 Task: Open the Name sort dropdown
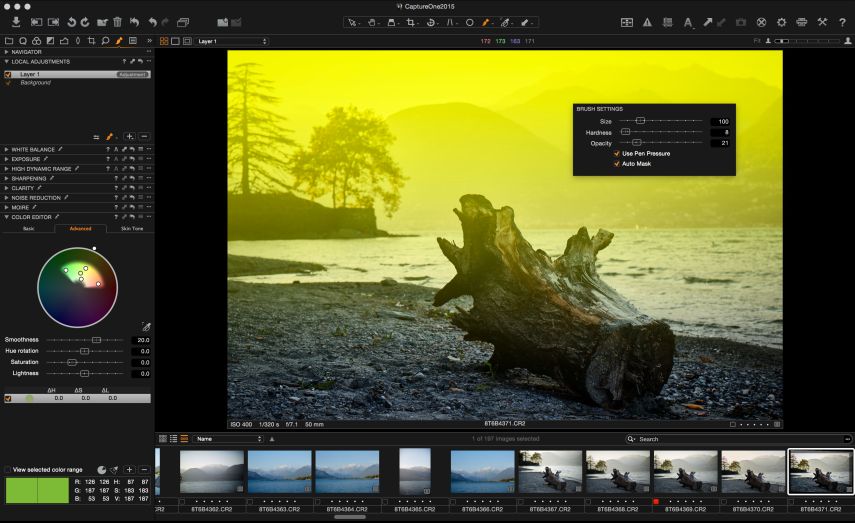pos(228,439)
